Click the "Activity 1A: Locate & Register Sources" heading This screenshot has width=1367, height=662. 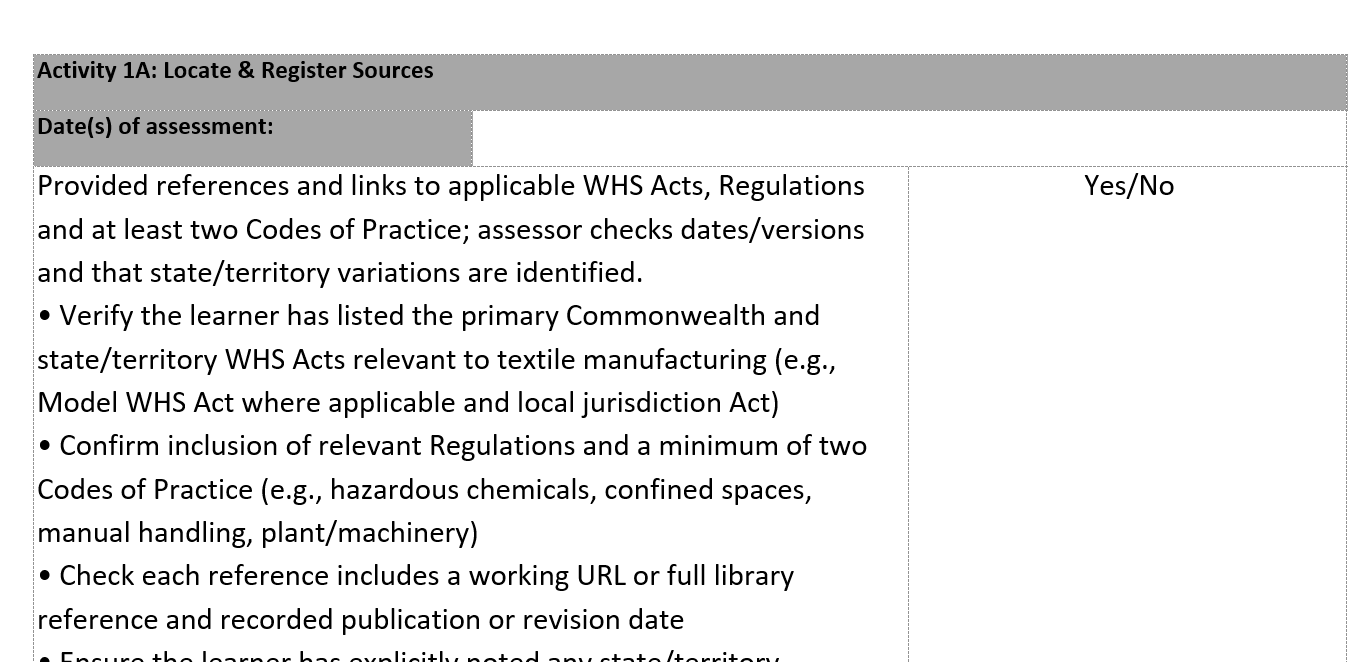[x=235, y=71]
